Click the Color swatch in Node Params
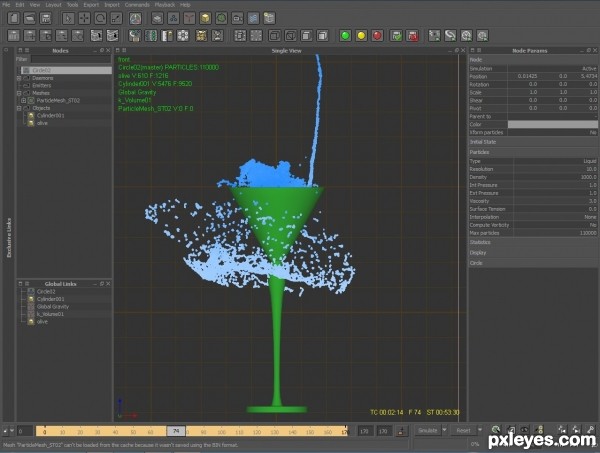The image size is (600, 453). pyautogui.click(x=553, y=124)
